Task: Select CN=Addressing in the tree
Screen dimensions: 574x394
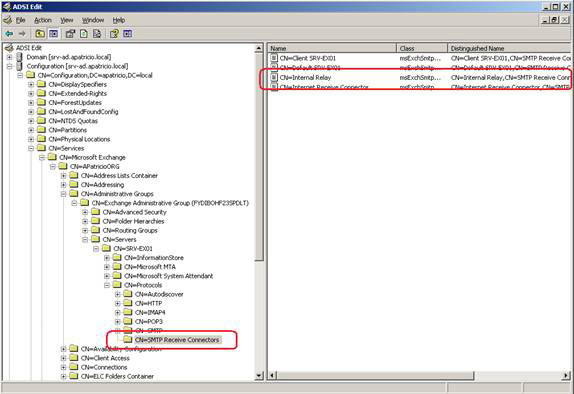Action: pyautogui.click(x=102, y=185)
